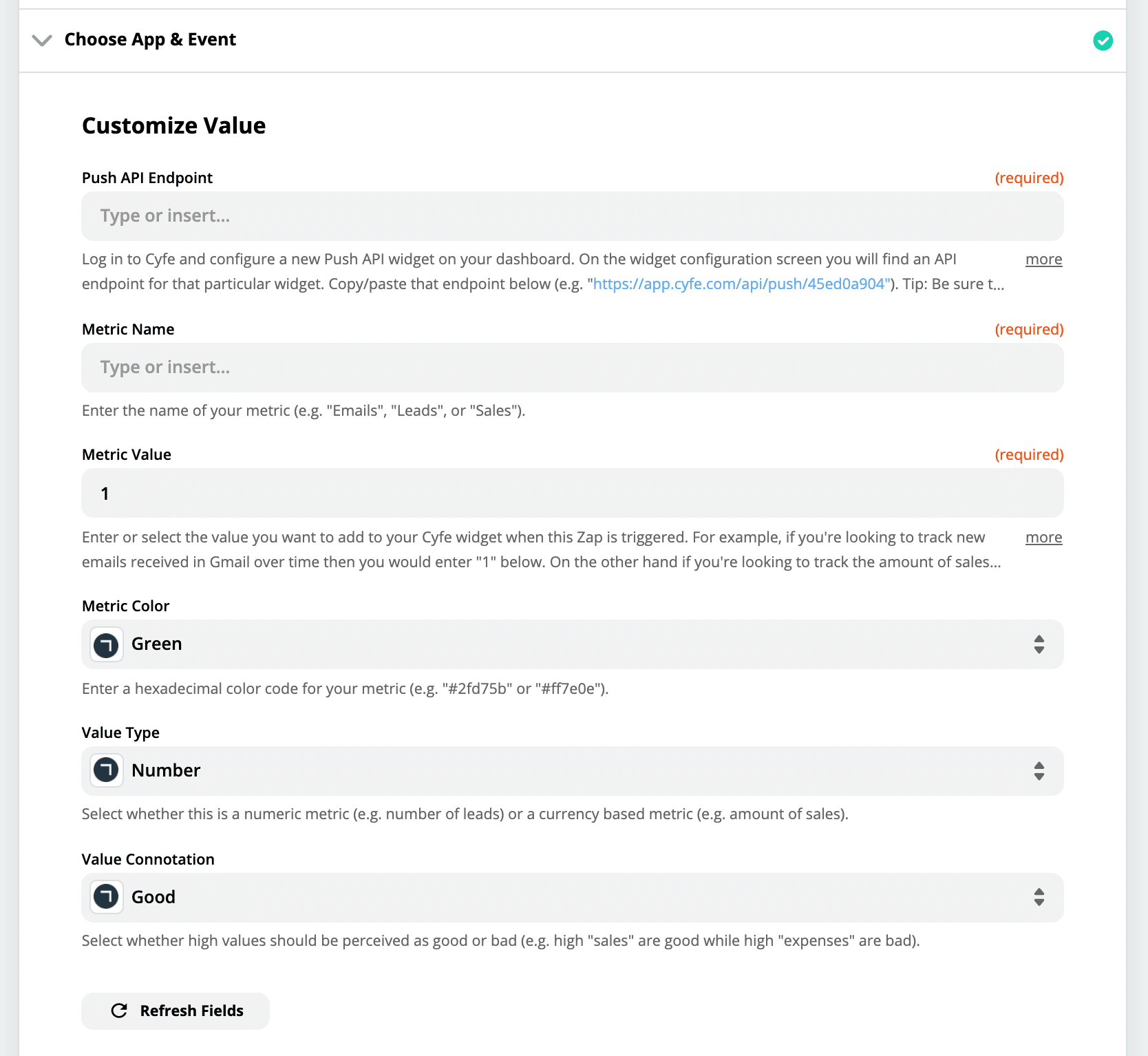The height and width of the screenshot is (1056, 1148).
Task: Click the stepper arrows on Metric Color field
Action: [x=1039, y=644]
